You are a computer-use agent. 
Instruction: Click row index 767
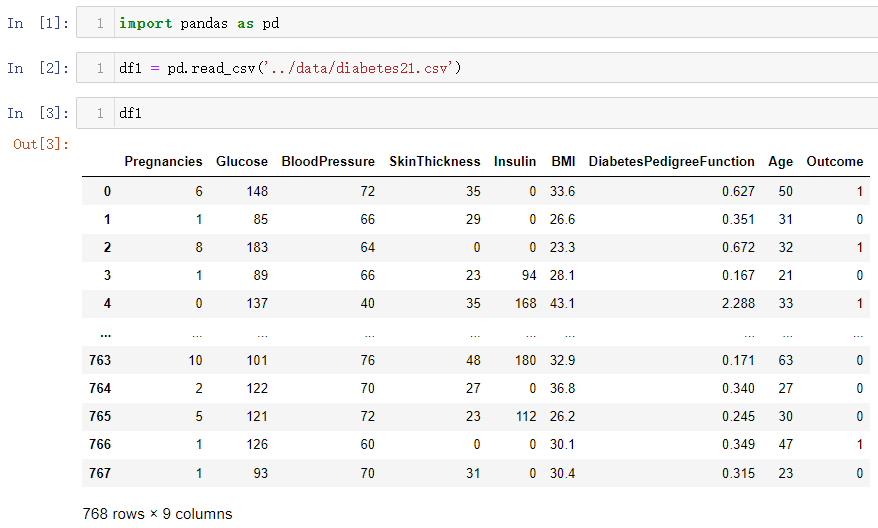point(100,473)
